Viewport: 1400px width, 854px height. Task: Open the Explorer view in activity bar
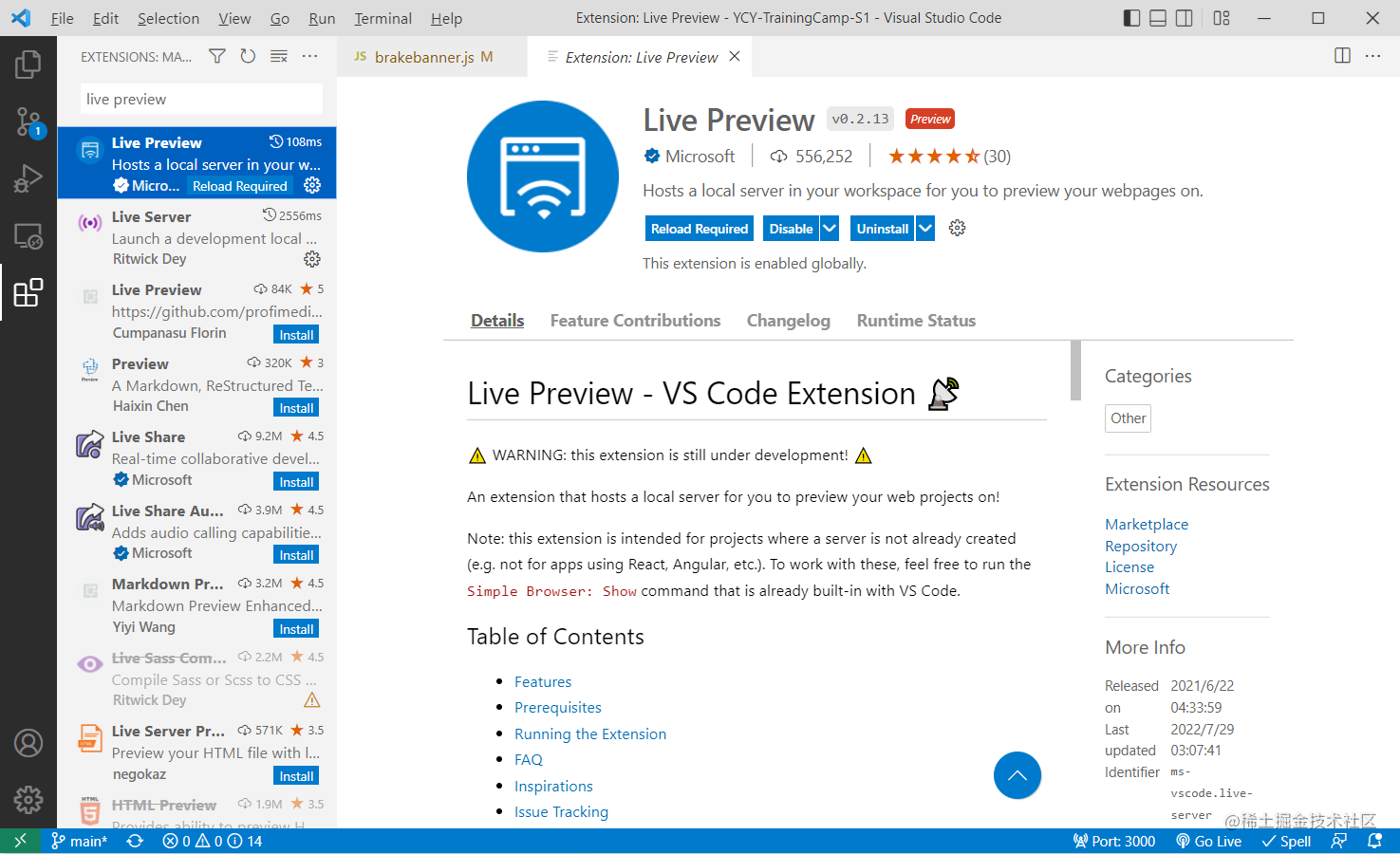[28, 65]
